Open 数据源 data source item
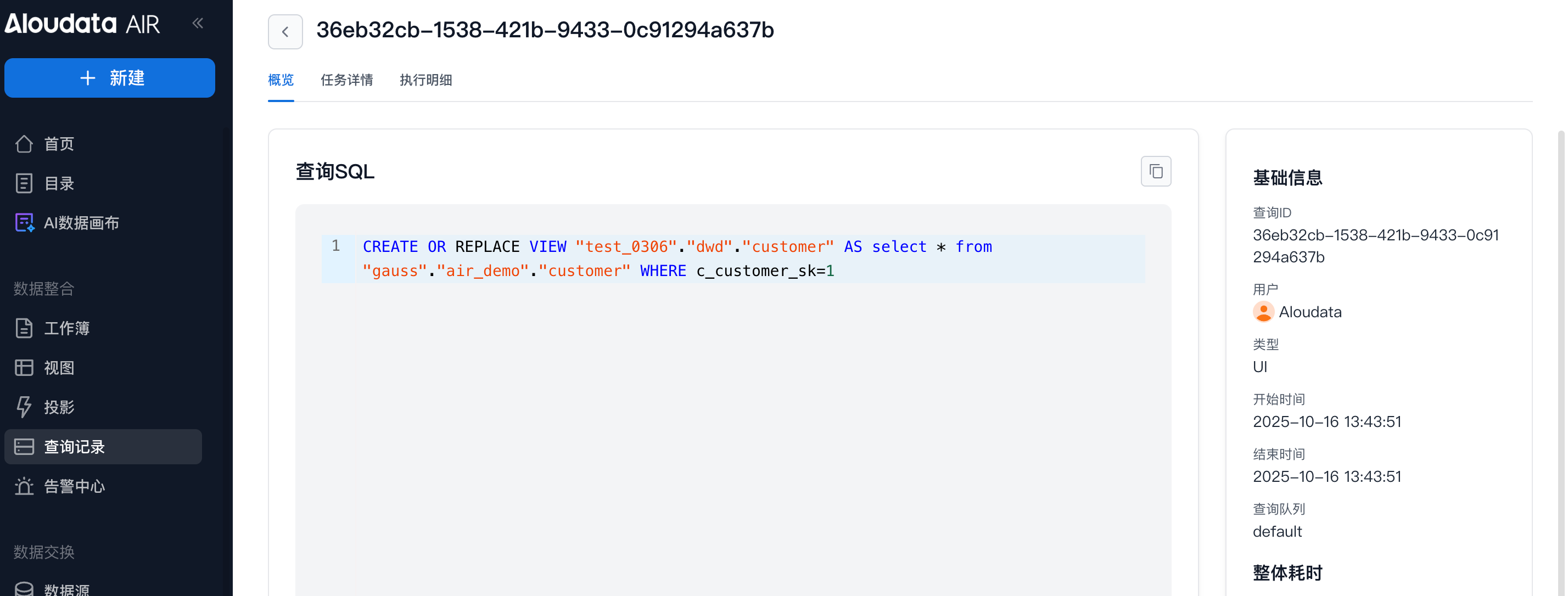Image resolution: width=1568 pixels, height=596 pixels. (x=66, y=589)
